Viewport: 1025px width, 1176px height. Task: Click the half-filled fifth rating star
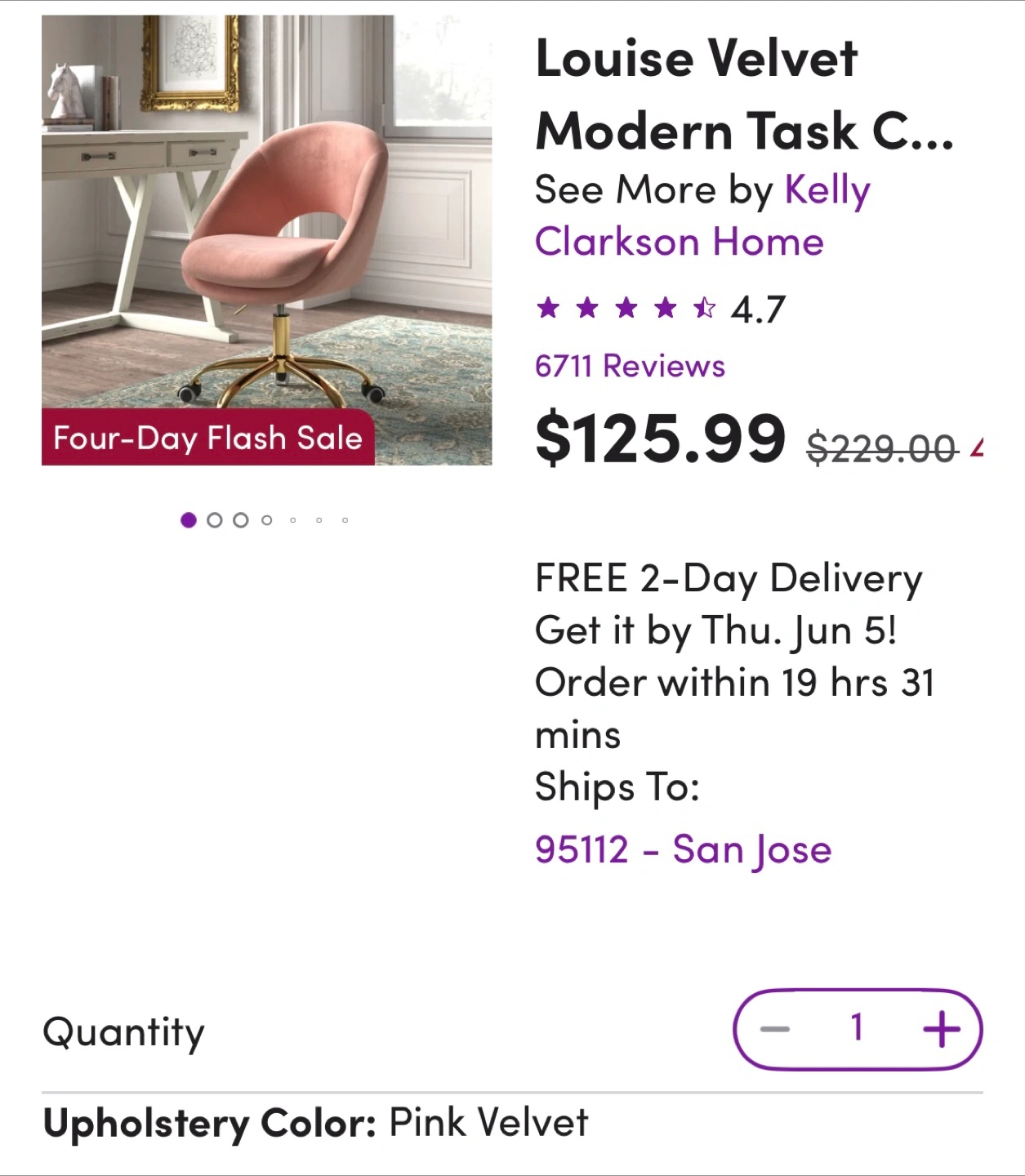704,309
